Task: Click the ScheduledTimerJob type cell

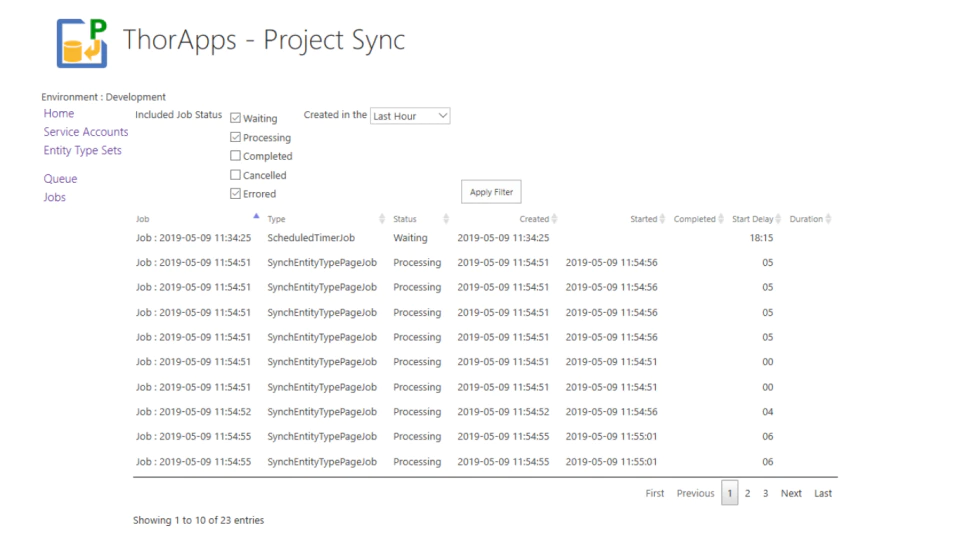Action: tap(311, 238)
